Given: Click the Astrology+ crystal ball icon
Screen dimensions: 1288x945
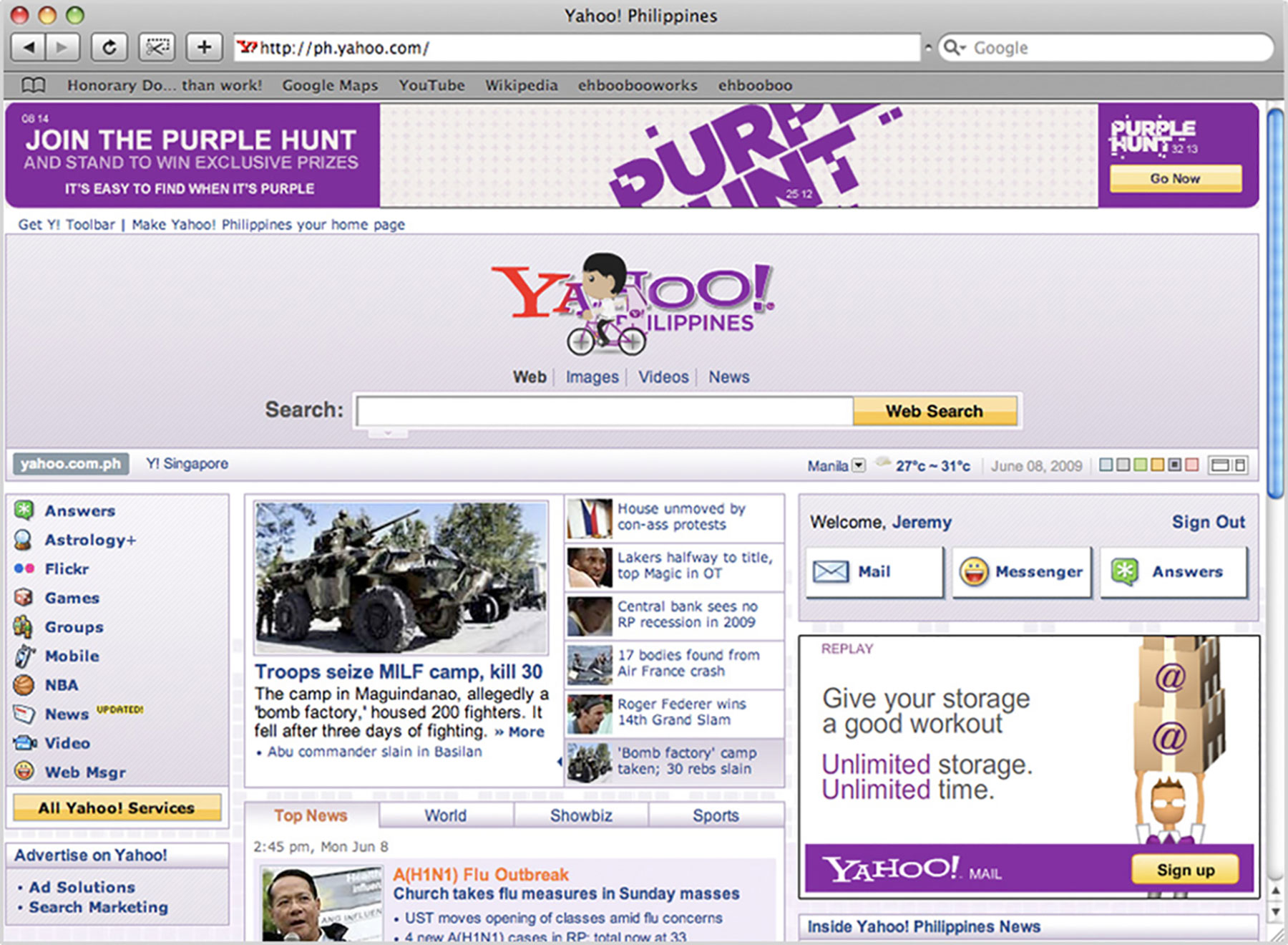Looking at the screenshot, I should coord(23,540).
